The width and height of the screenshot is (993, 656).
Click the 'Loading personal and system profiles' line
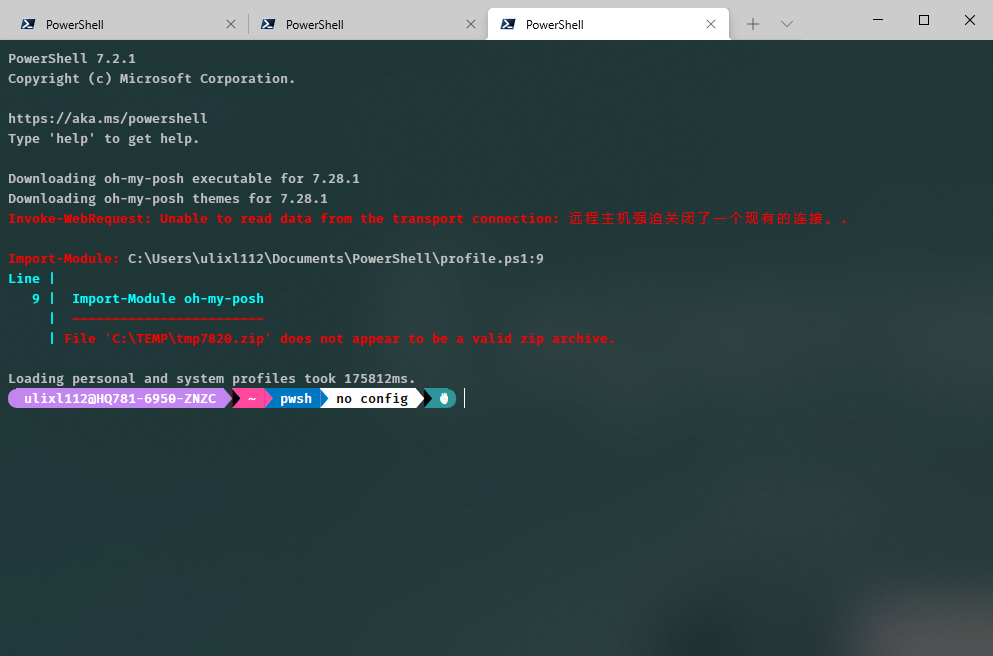tap(210, 378)
